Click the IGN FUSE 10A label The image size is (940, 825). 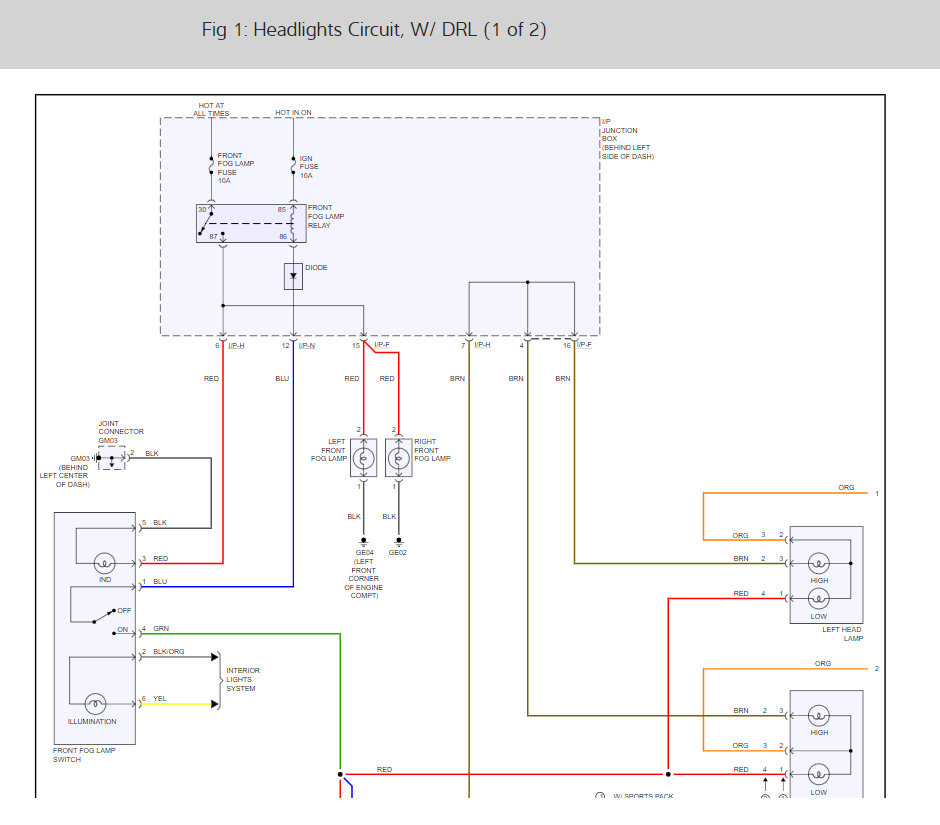point(309,167)
